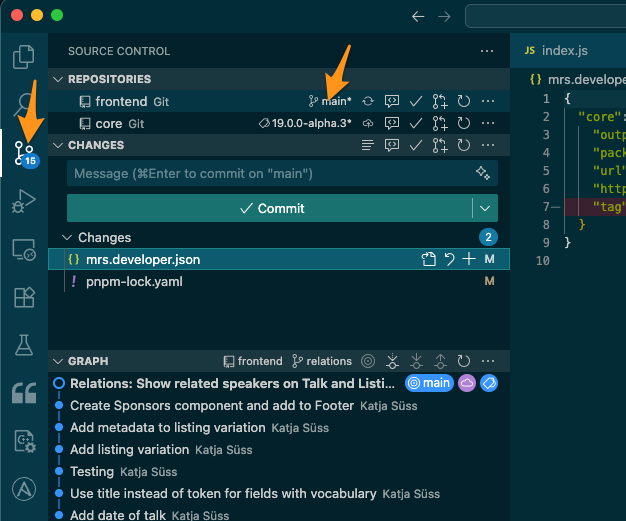Discard changes on mrs.developer.json

click(x=449, y=260)
